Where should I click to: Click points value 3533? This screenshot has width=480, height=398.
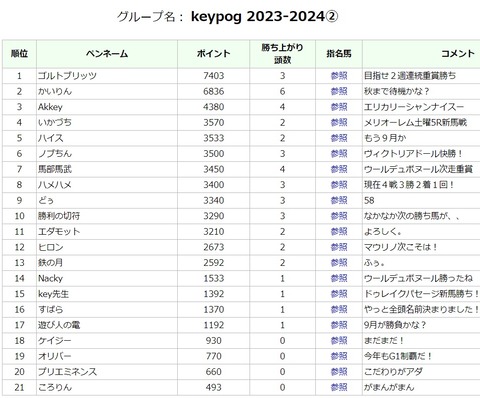[214, 138]
